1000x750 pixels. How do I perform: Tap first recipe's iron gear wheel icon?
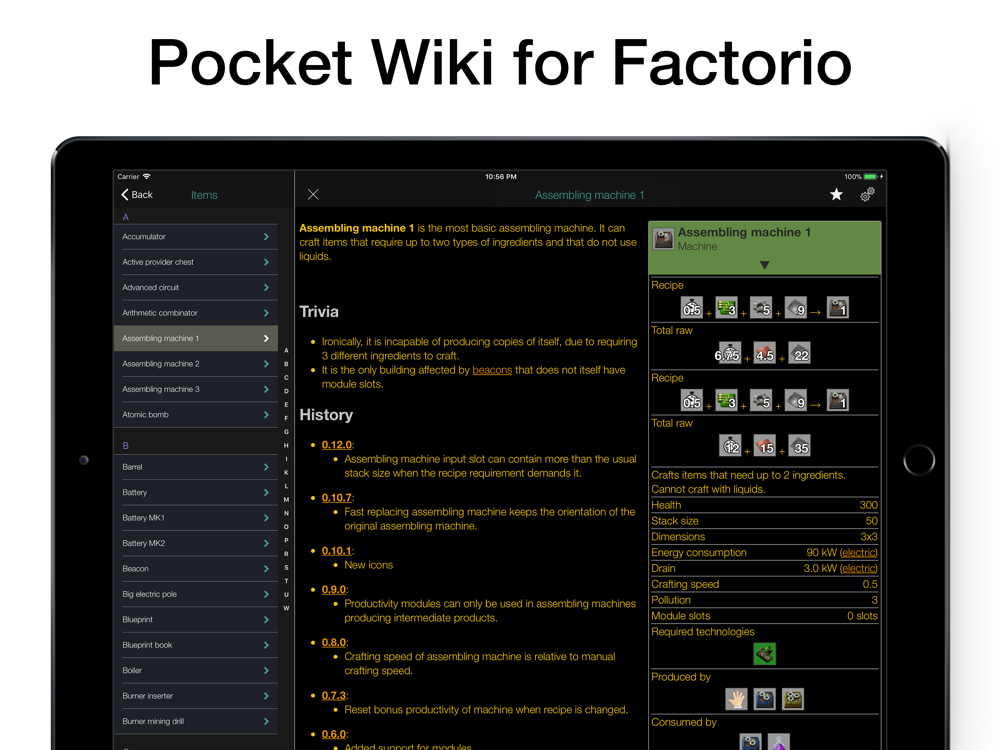(761, 308)
